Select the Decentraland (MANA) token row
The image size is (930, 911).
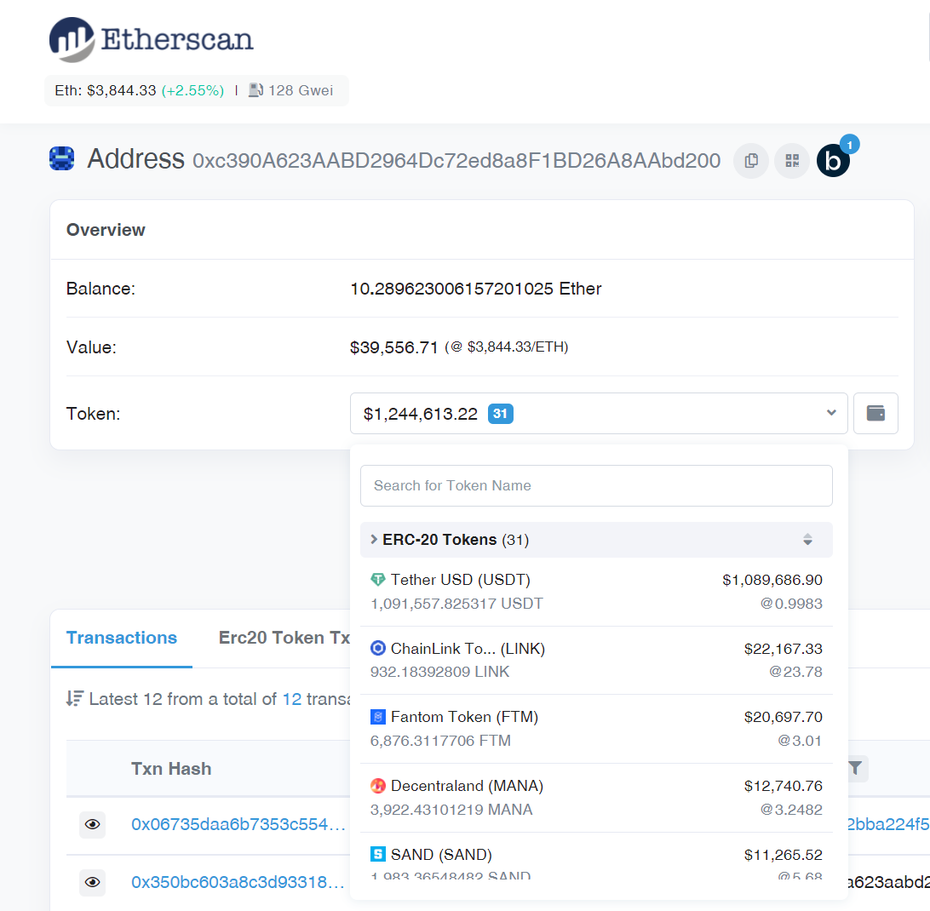click(x=596, y=798)
